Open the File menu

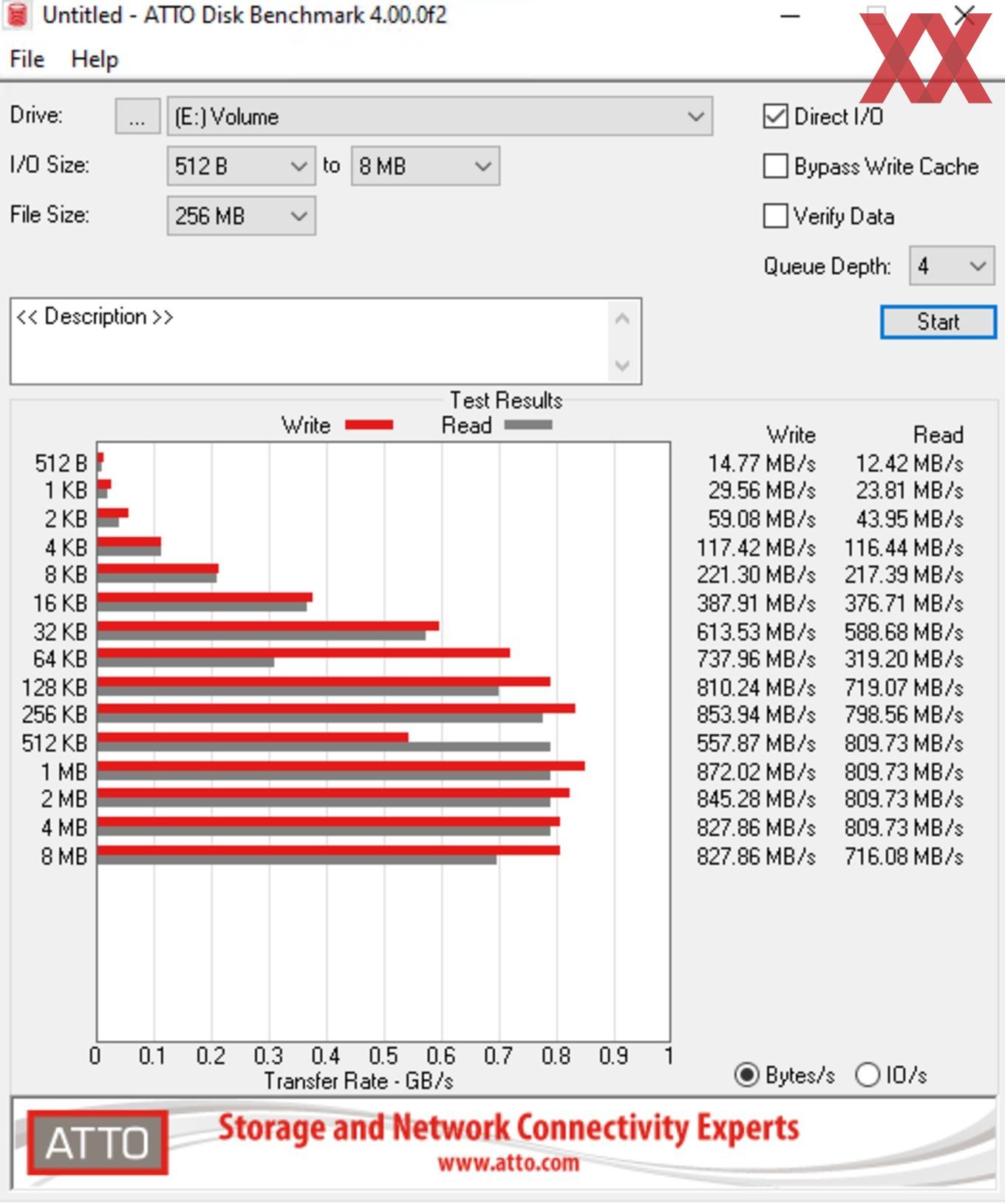[27, 59]
